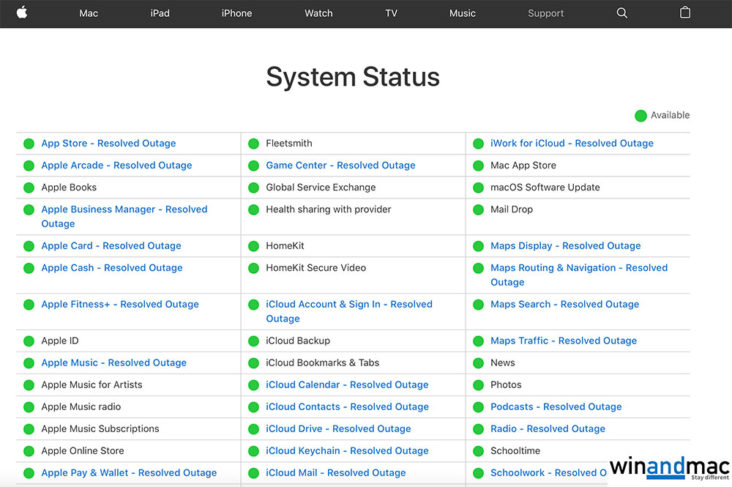Screen dimensions: 732x487
Task: Show Maps Display resolved outage details
Action: [565, 246]
